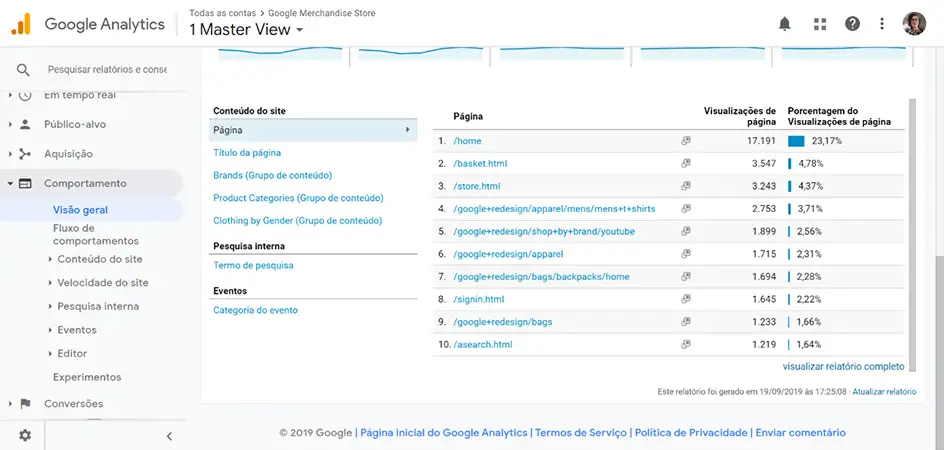Open /home page in new window icon
Viewport: 944px width, 450px height.
click(x=685, y=140)
